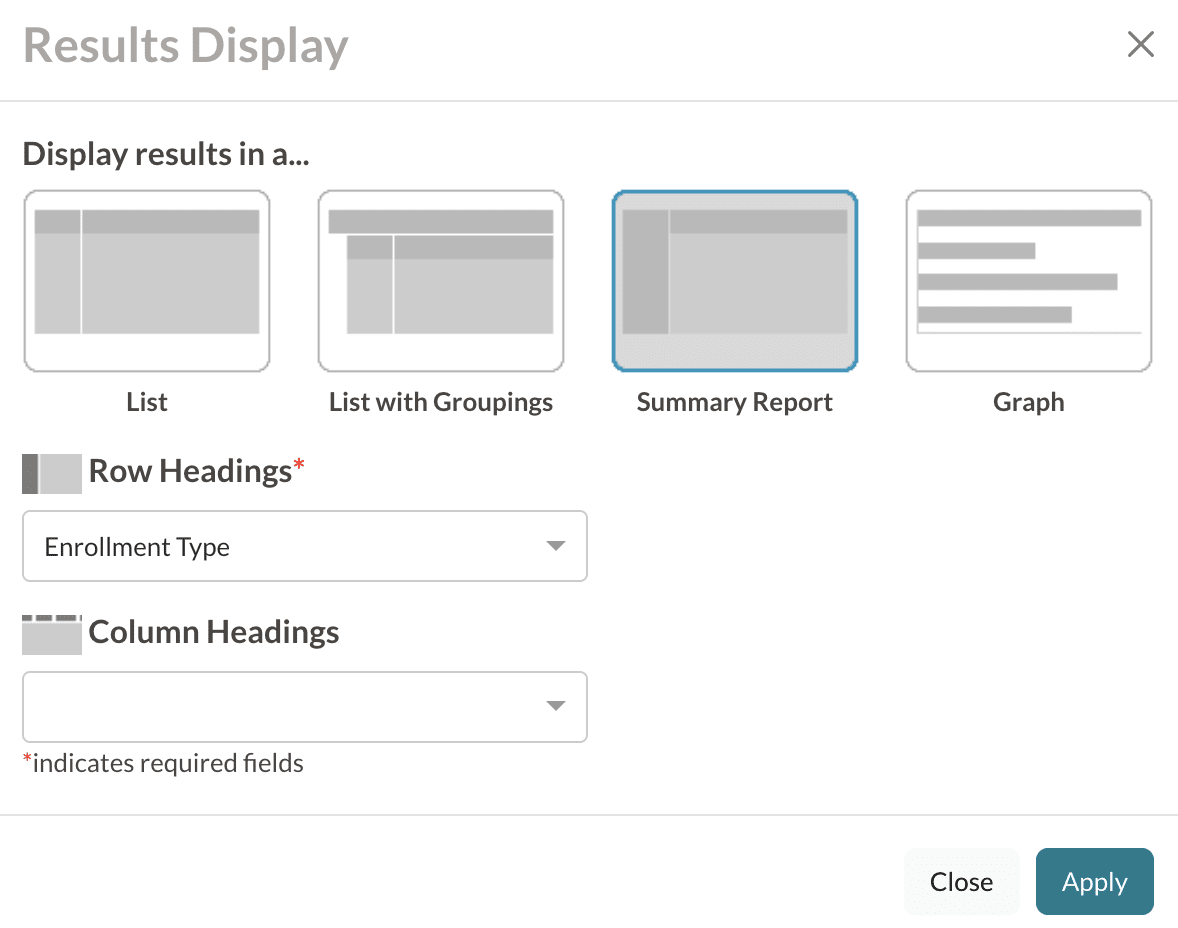Click the "List with Groupings" caption

(x=441, y=402)
